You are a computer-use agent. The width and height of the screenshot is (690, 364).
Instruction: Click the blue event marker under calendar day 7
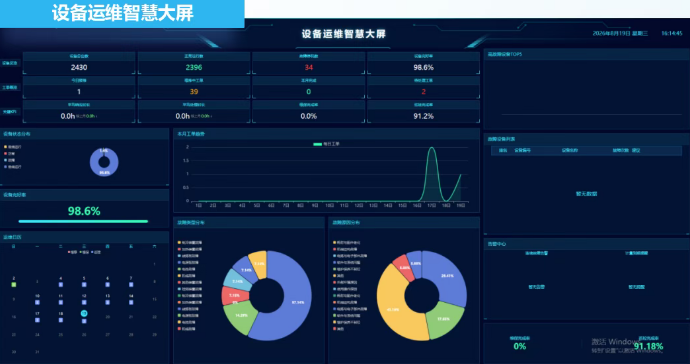pos(131,285)
